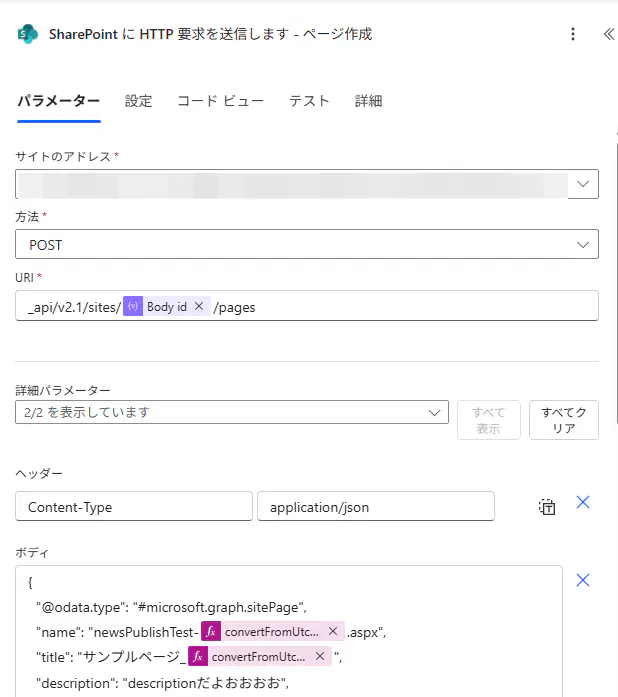Viewport: 618px width, 697px height.
Task: Click the Body id token label
Action: [x=167, y=307]
